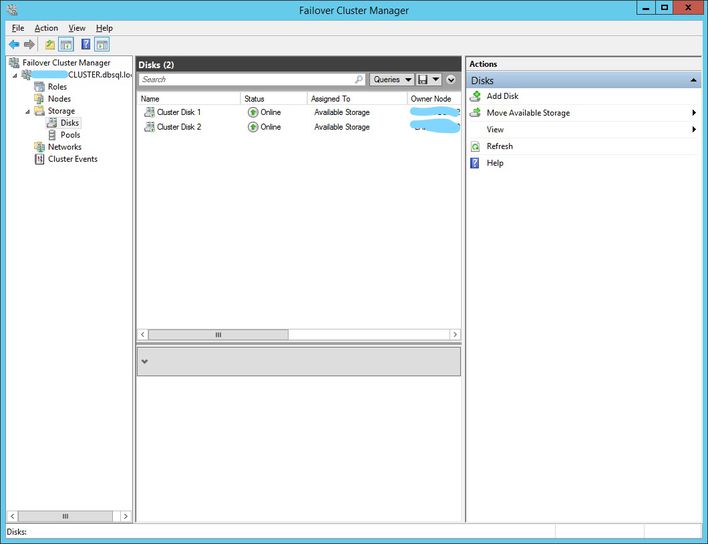The width and height of the screenshot is (708, 544).
Task: Toggle the action pane toolbar icon
Action: [102, 44]
